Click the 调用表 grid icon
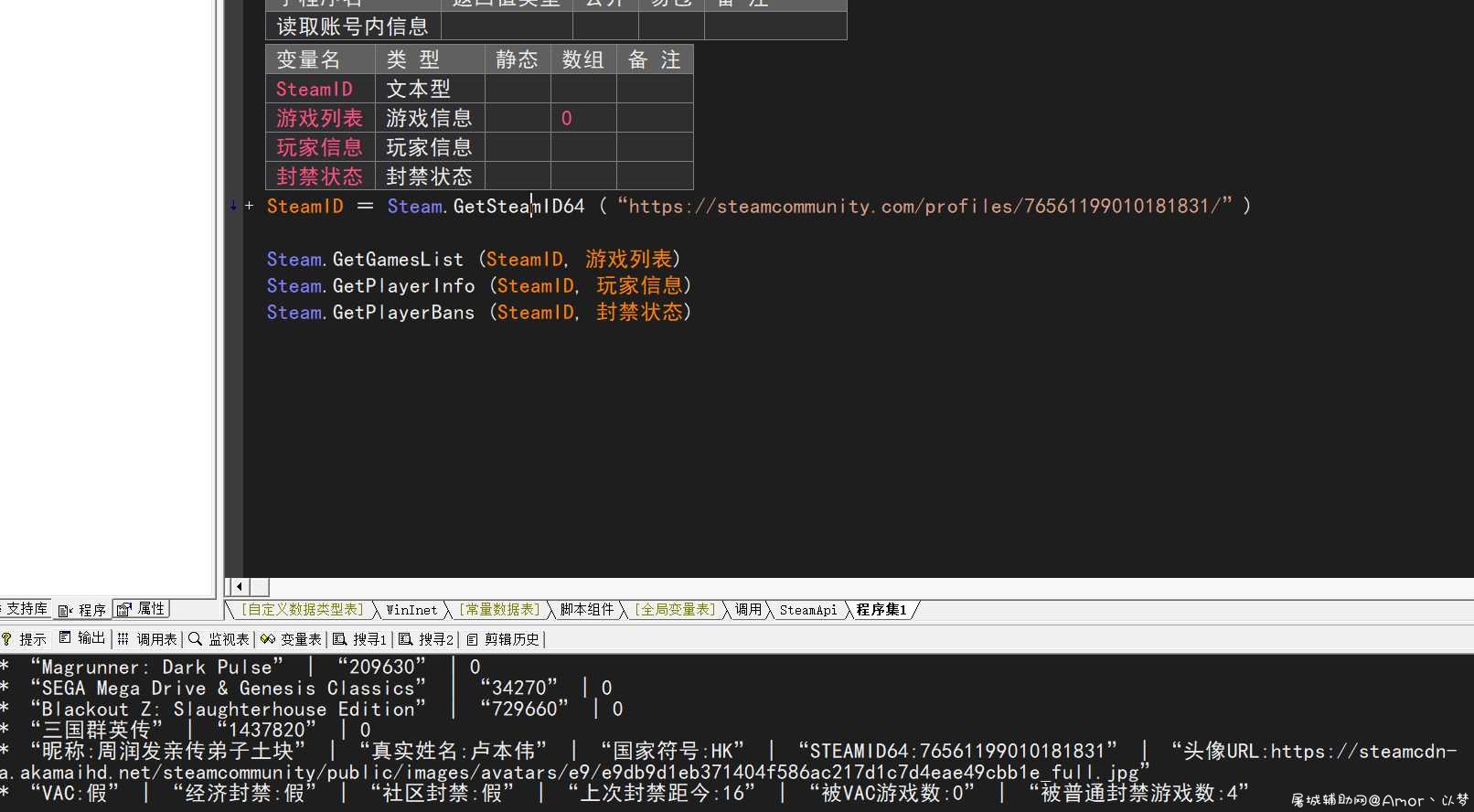The width and height of the screenshot is (1474, 812). [123, 639]
